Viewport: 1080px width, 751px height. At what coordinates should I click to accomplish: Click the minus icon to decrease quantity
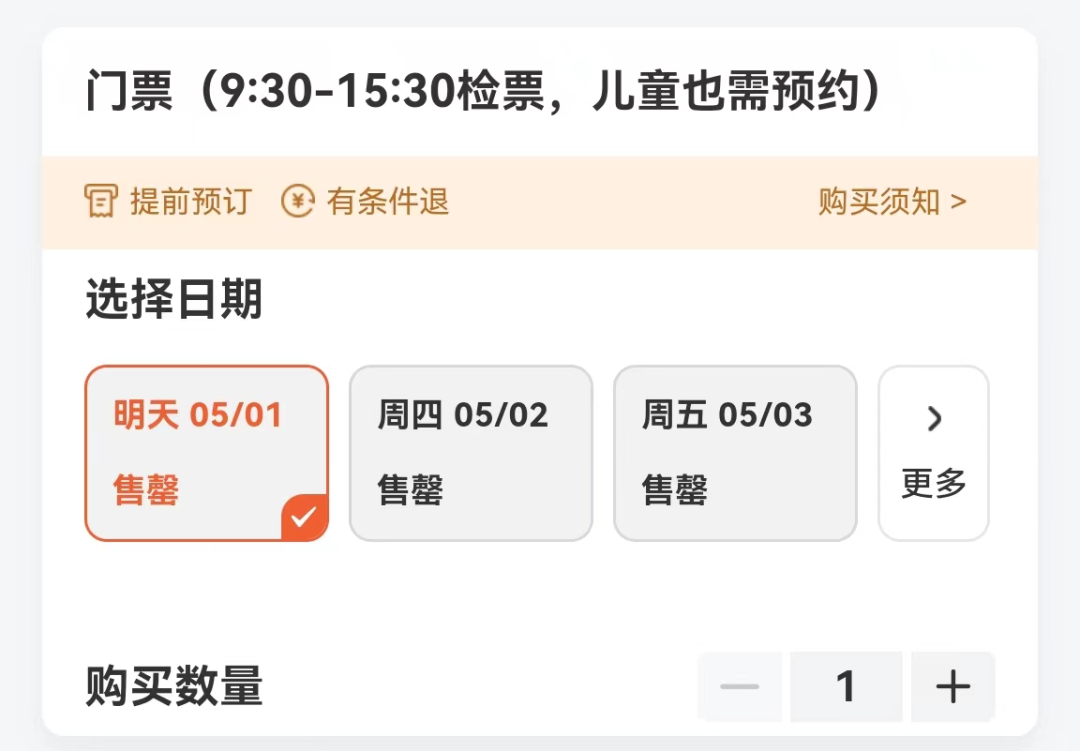[739, 686]
